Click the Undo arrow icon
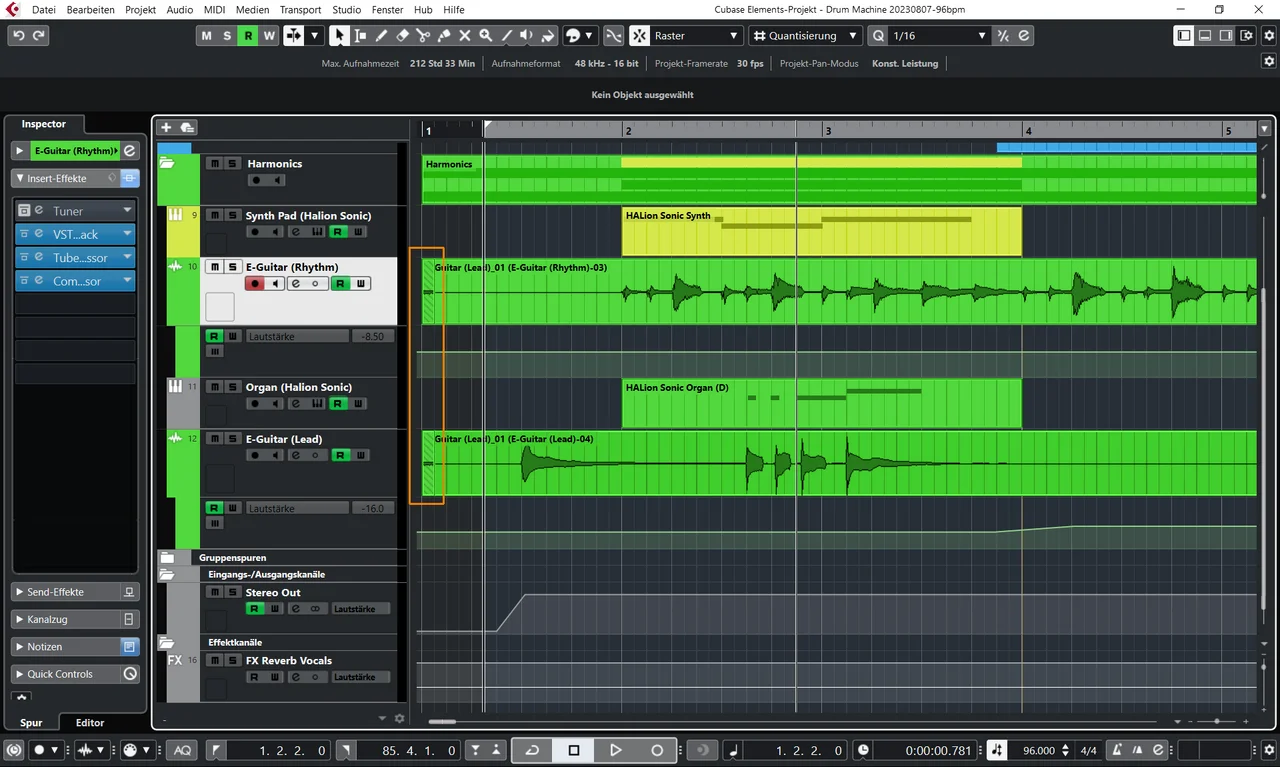This screenshot has height=767, width=1280. click(x=18, y=35)
